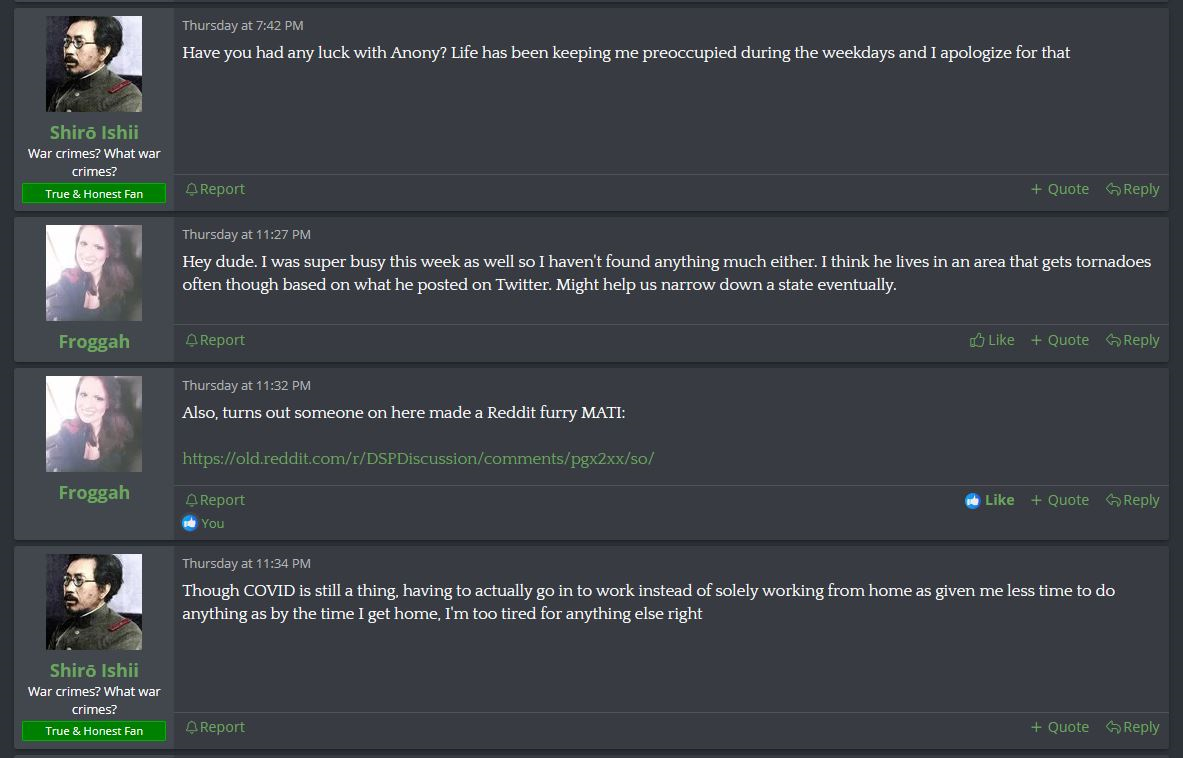Reply to the 11:34 PM COVID post
1183x758 pixels.
click(1132, 727)
